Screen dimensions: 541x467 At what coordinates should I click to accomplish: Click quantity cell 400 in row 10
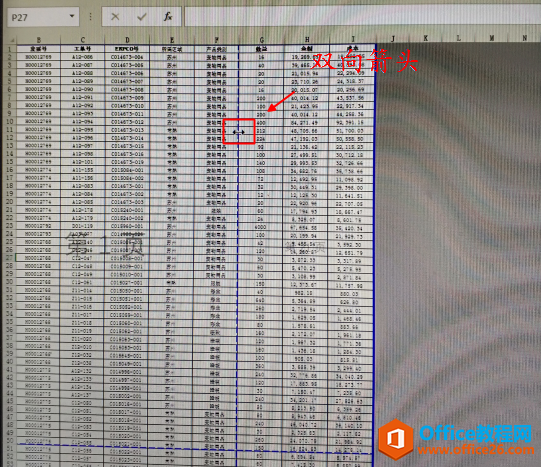coord(261,122)
